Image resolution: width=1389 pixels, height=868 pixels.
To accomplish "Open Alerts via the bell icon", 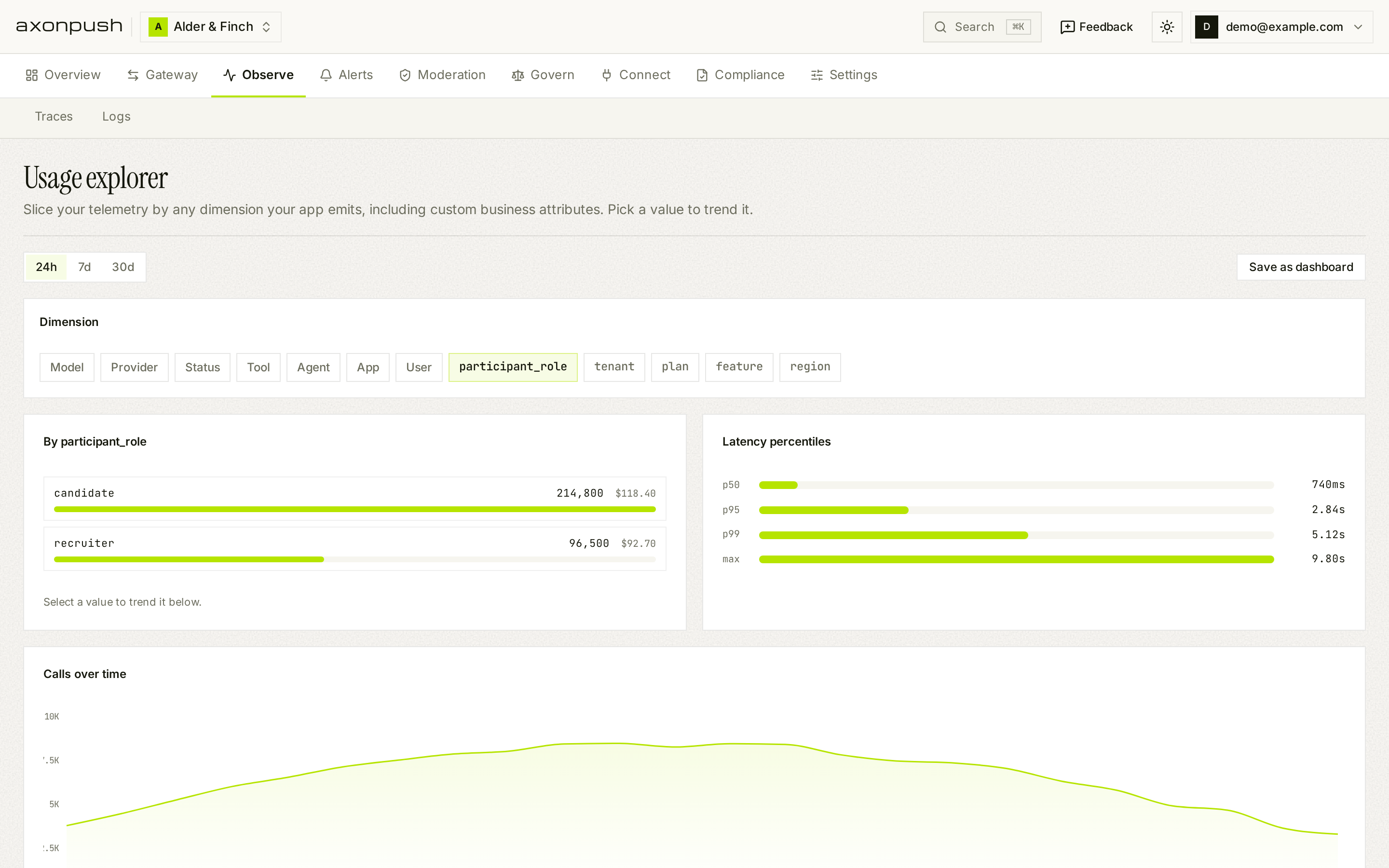I will click(326, 75).
